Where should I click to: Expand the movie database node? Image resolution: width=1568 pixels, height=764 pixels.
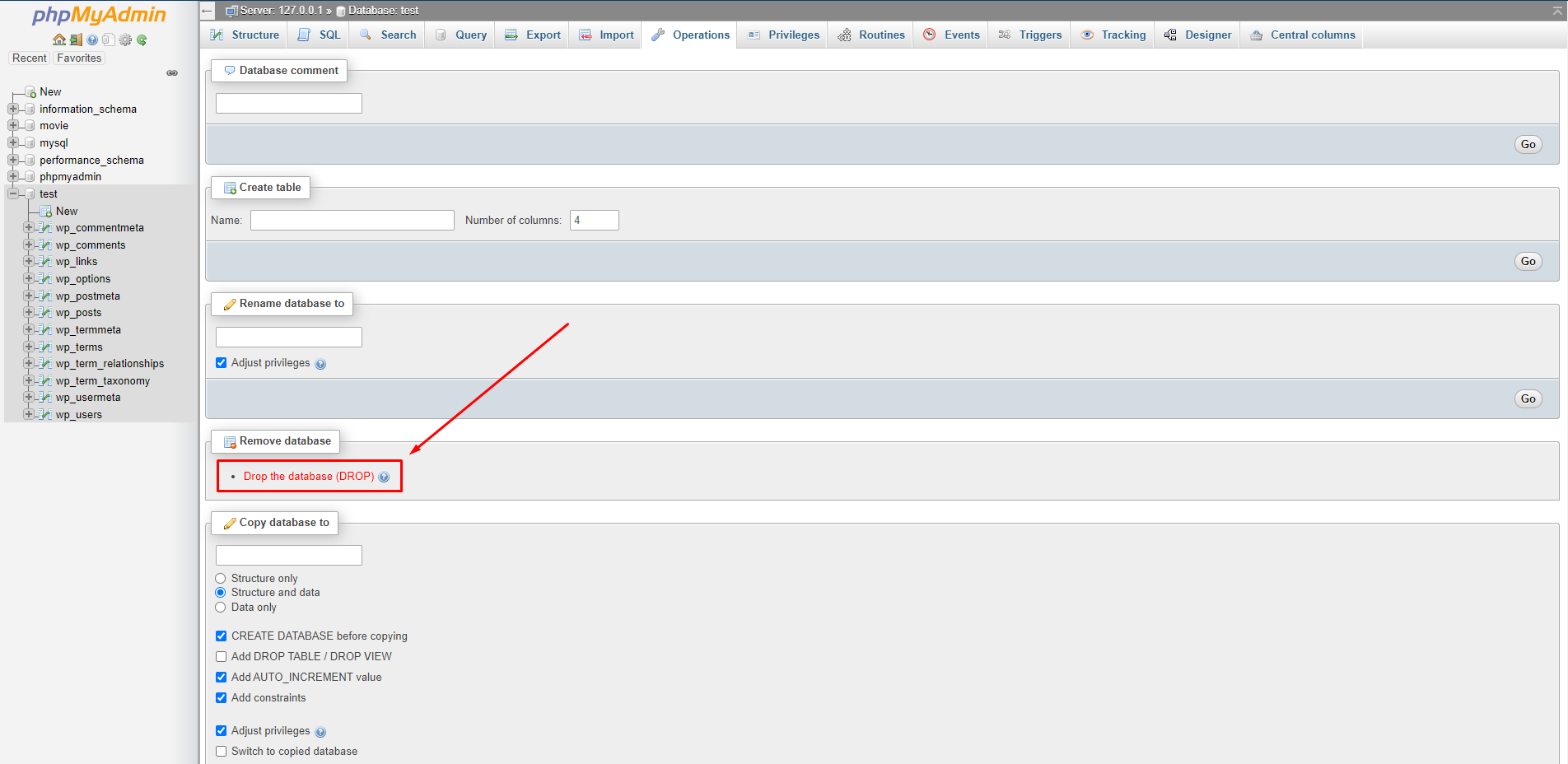tap(12, 125)
